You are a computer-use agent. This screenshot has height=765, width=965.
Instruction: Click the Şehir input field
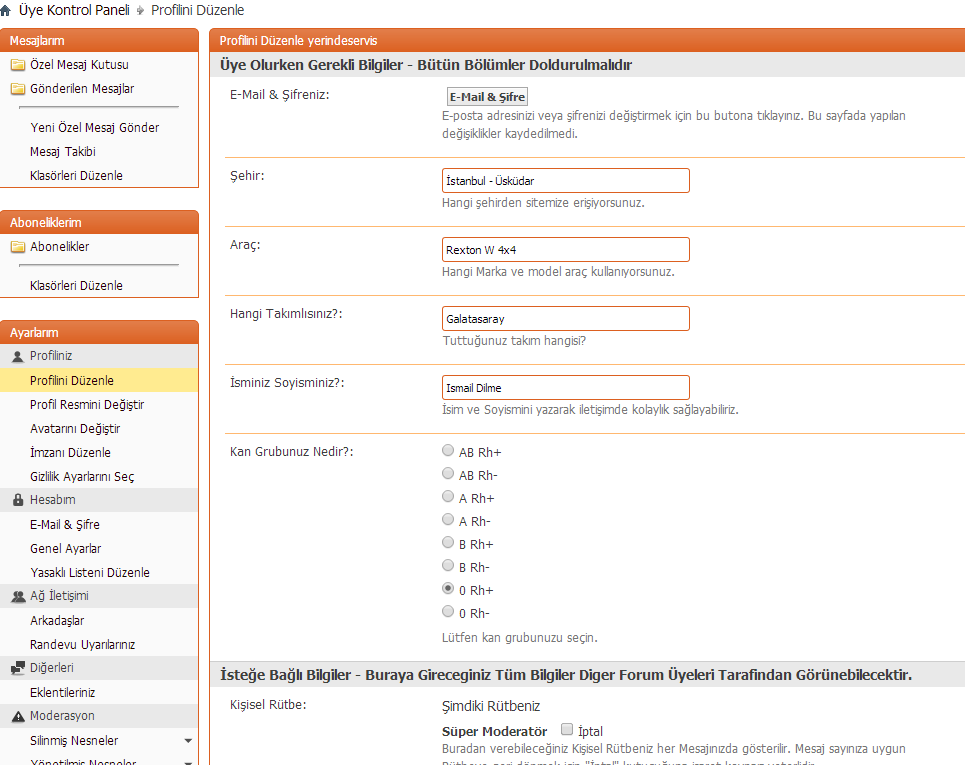[x=566, y=180]
